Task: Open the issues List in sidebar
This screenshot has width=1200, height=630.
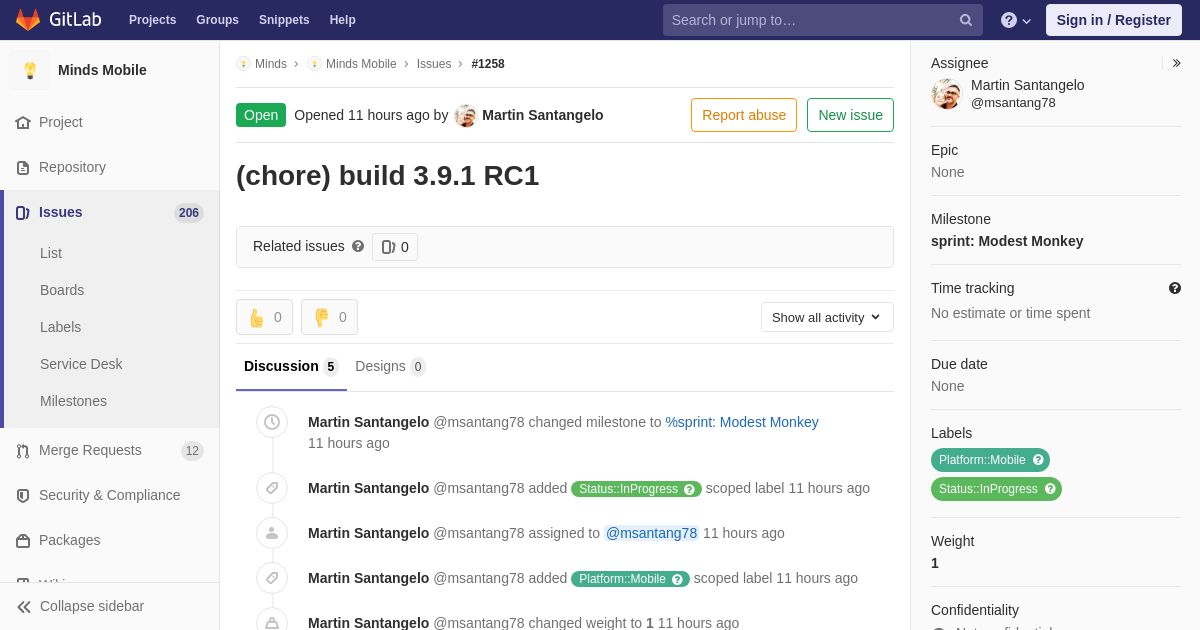Action: coord(51,253)
